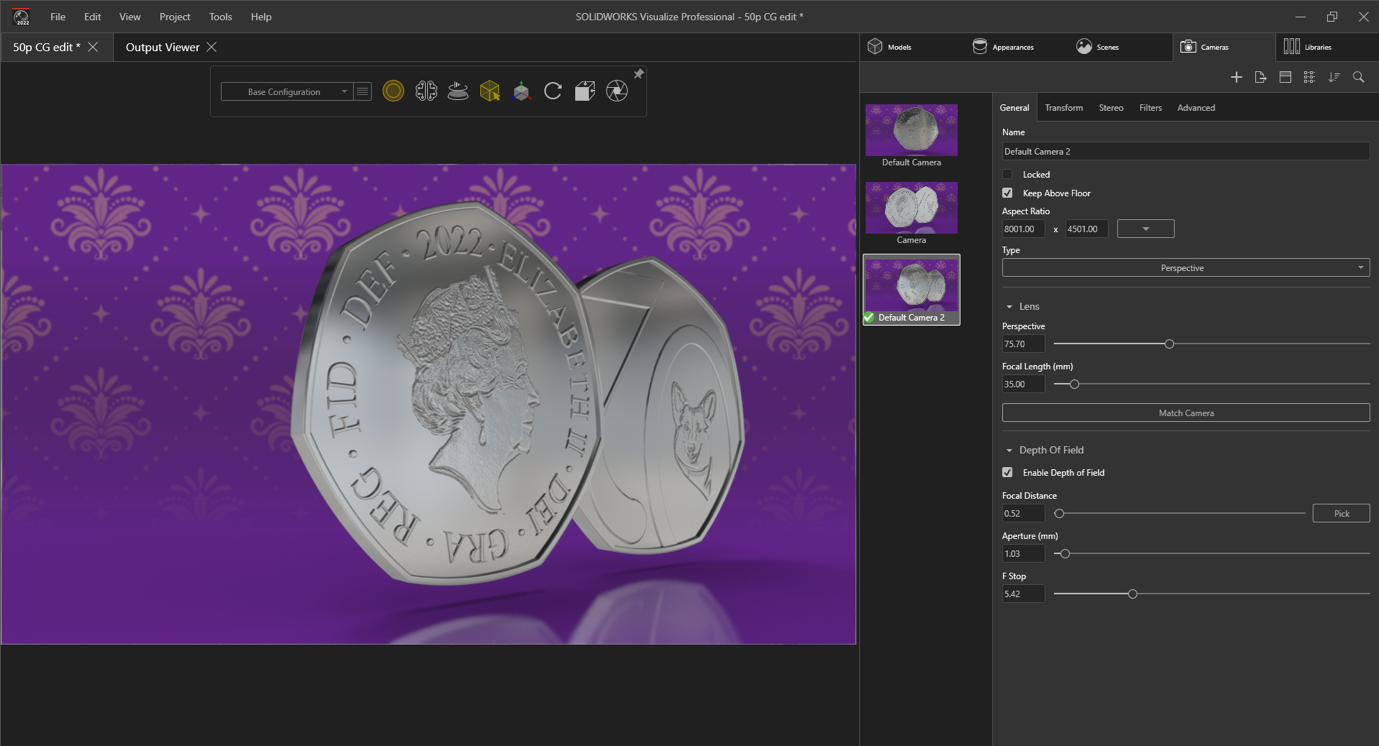
Task: Add a new camera with plus icon
Action: [1236, 77]
